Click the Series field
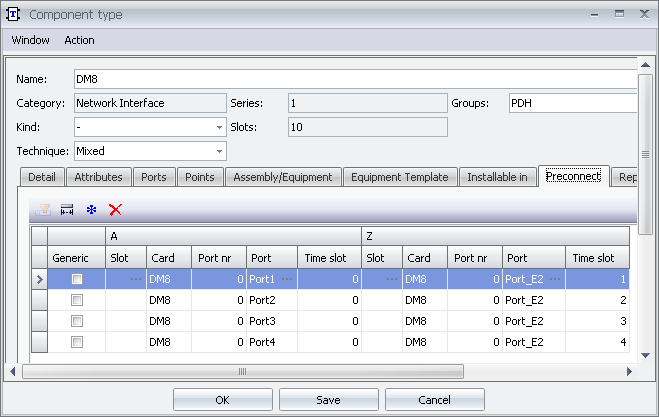Viewport: 659px width, 417px height. point(368,103)
